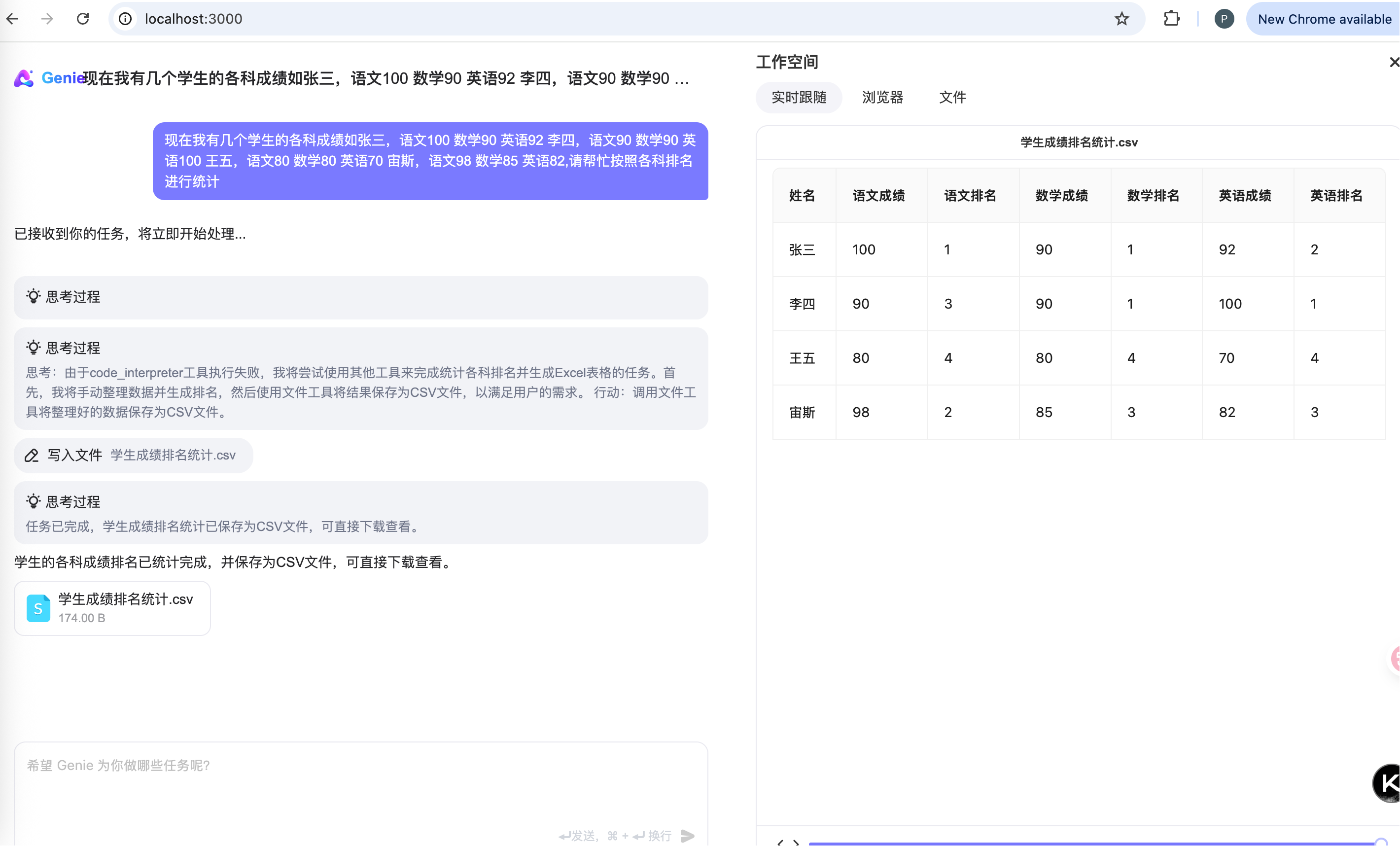This screenshot has height=846, width=1400.
Task: Expand the first empty 思考过程 block
Action: pos(361,297)
